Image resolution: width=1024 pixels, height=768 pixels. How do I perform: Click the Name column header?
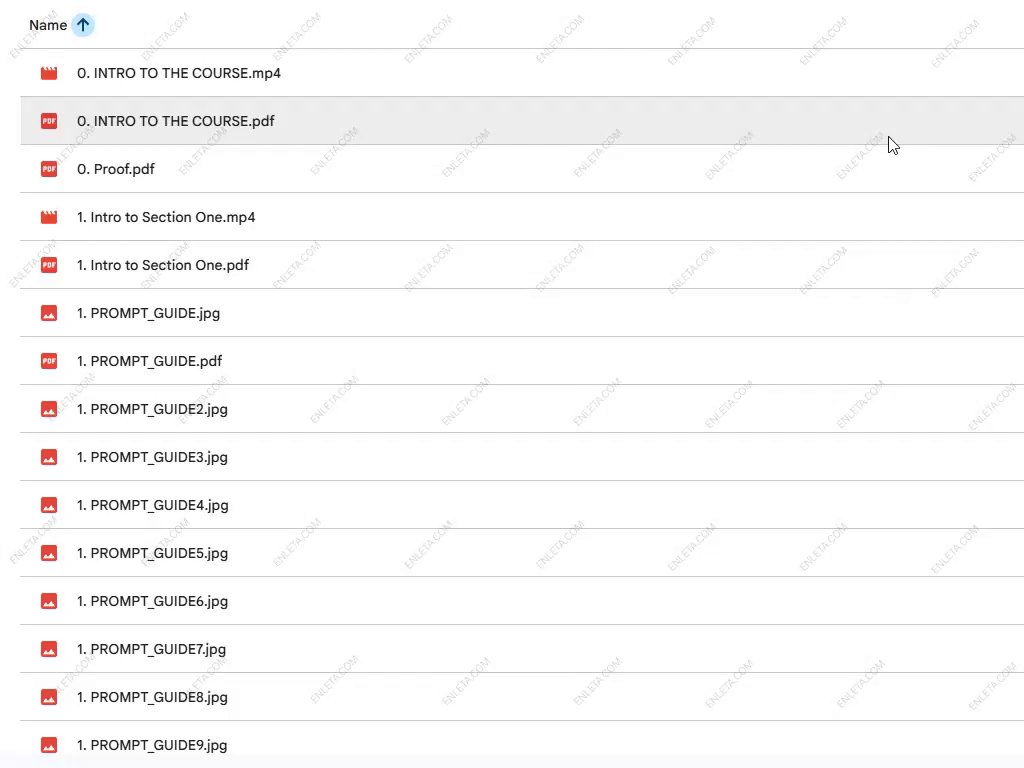tap(48, 25)
